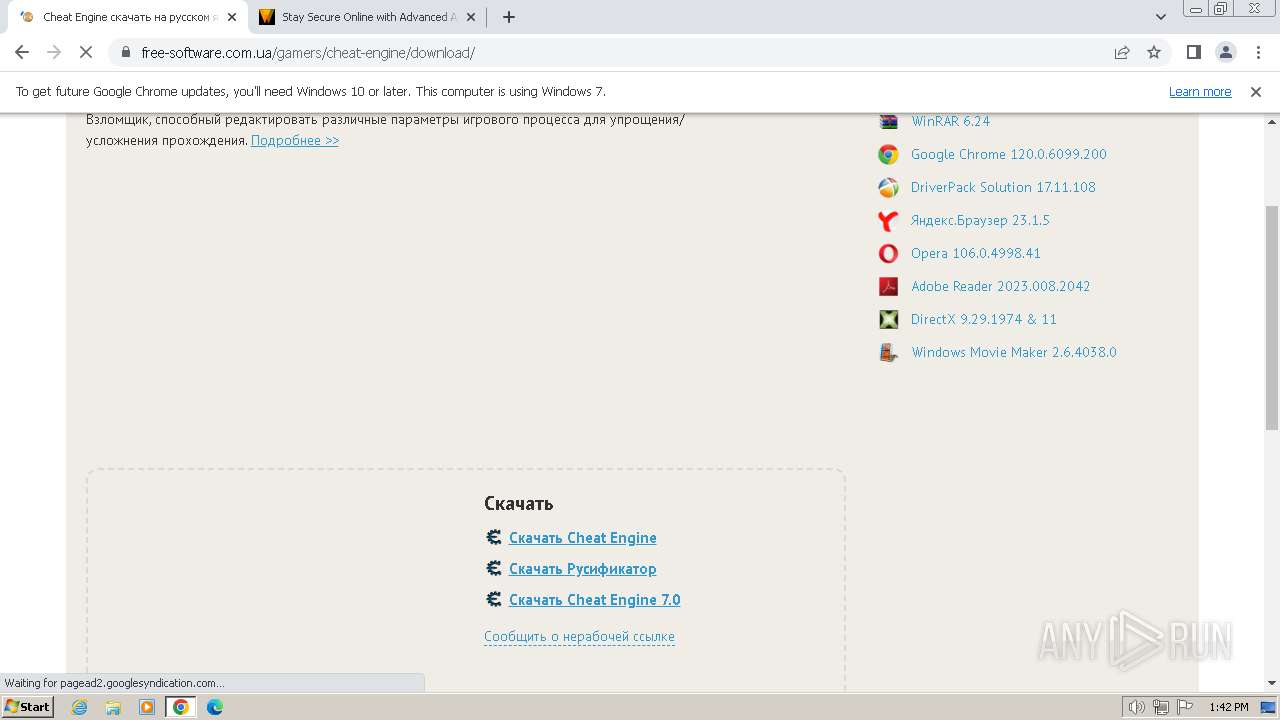
Task: Open Windows Explorer from the taskbar
Action: [x=113, y=707]
